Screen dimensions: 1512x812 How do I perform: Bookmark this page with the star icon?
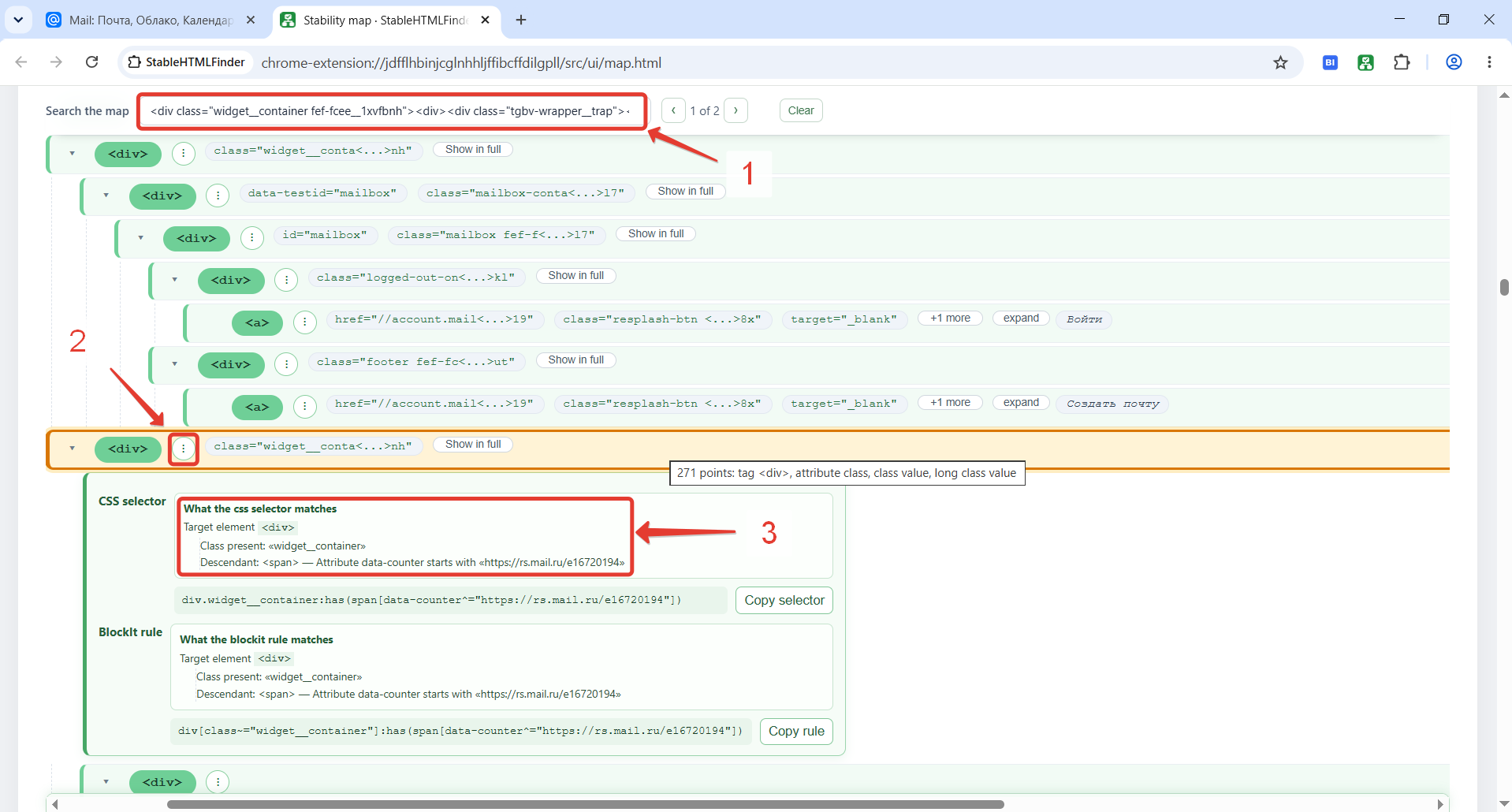pos(1280,62)
